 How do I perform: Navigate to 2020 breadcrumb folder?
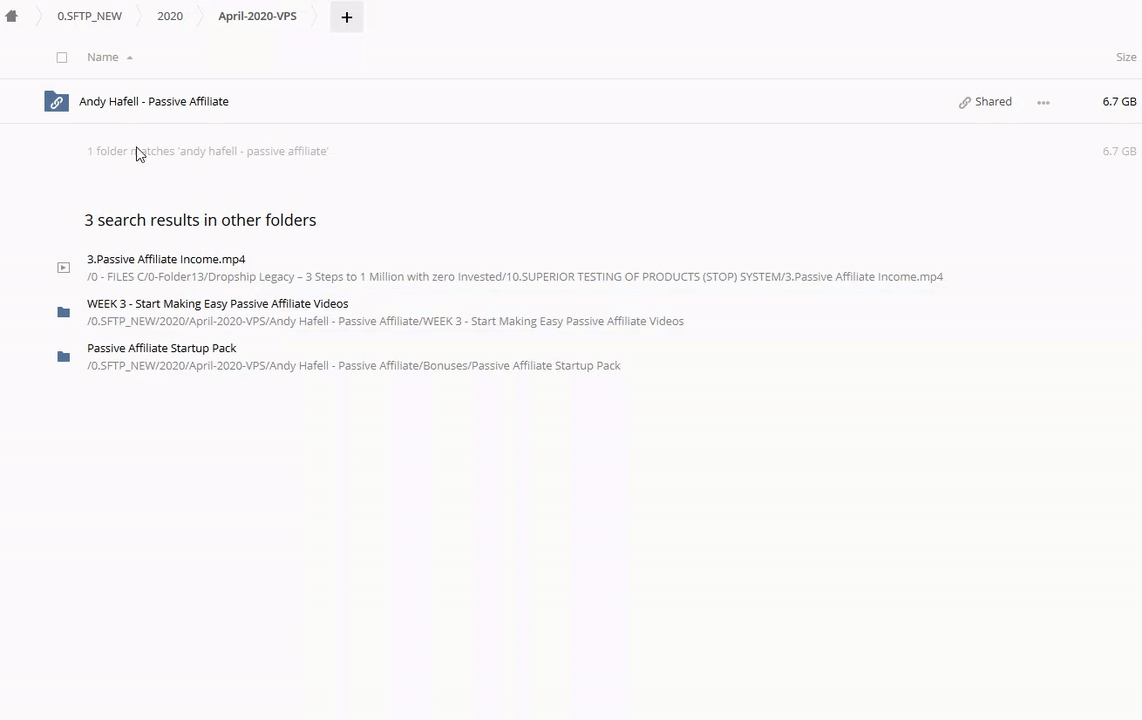coord(170,16)
